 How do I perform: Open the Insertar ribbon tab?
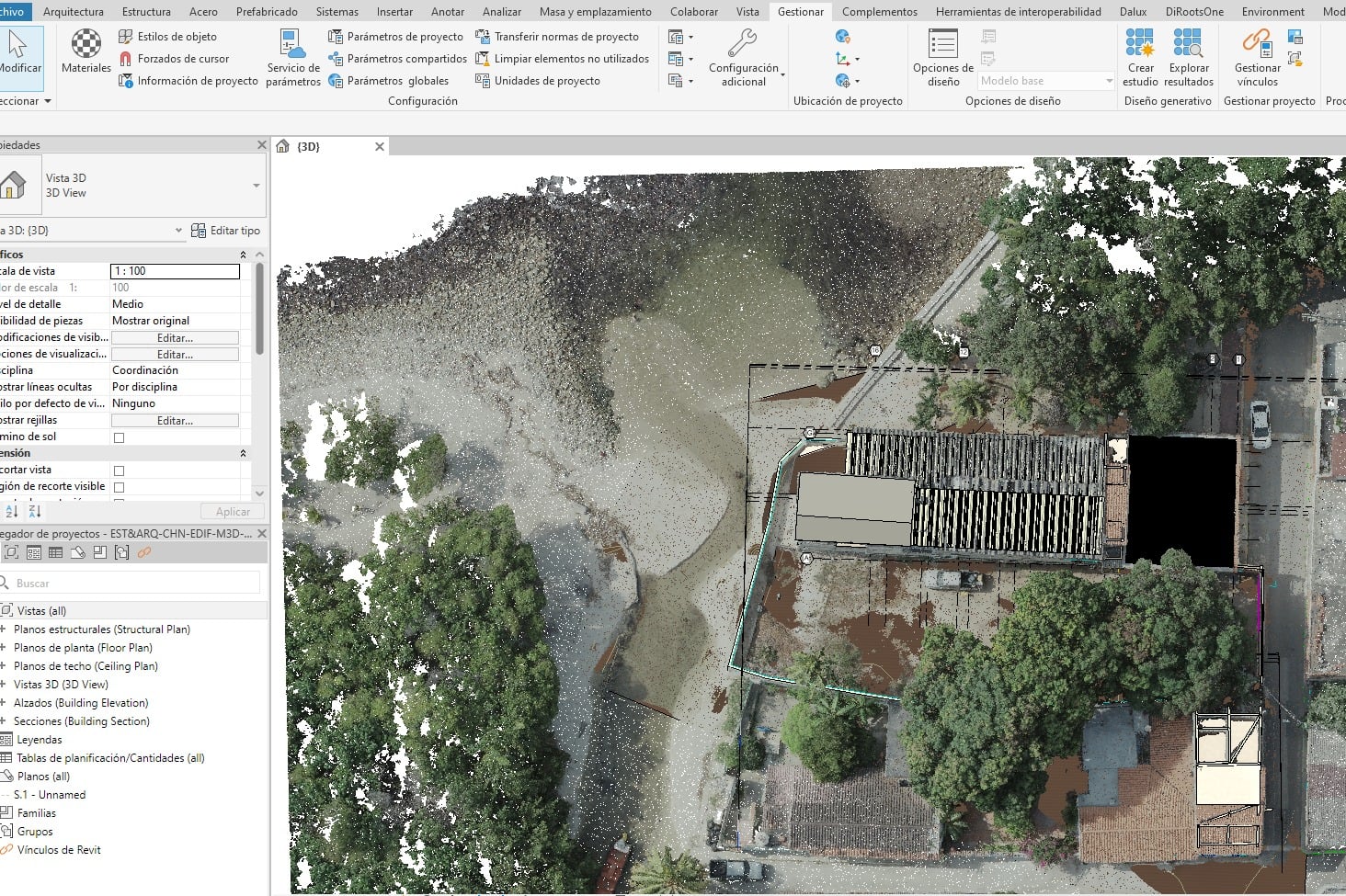[394, 12]
